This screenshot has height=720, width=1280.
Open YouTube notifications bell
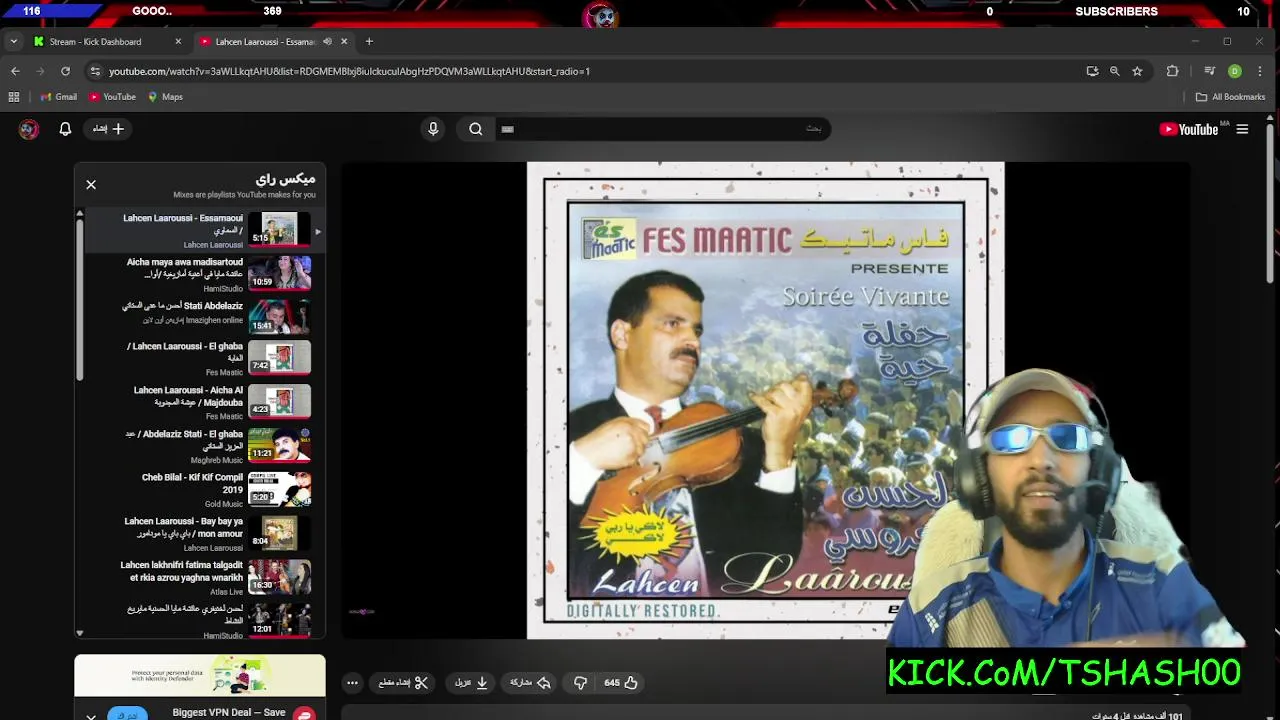coord(65,129)
